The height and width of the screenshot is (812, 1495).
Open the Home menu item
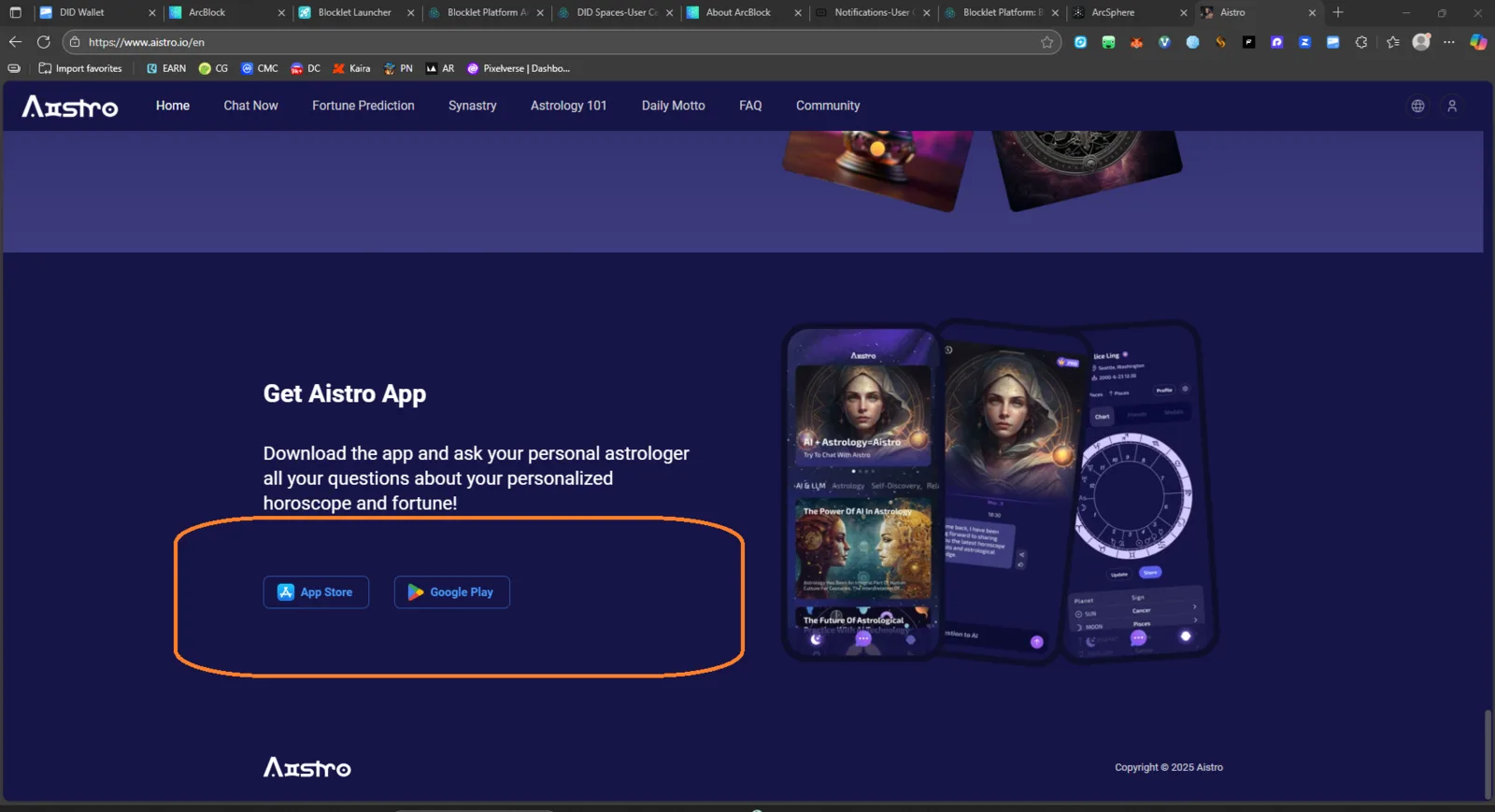[x=173, y=106]
